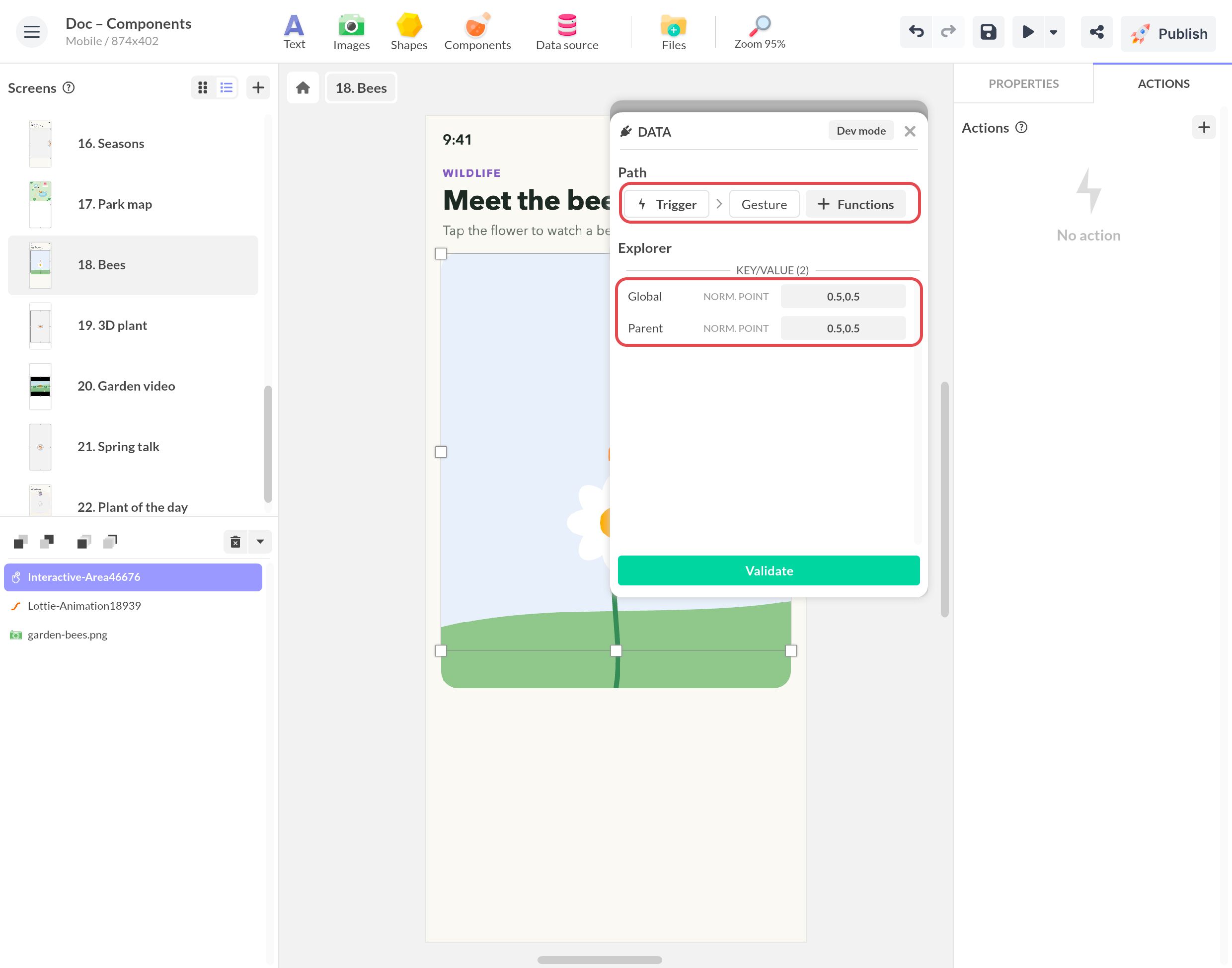Click the Garden video screen thumbnail
This screenshot has height=968, width=1232.
pyautogui.click(x=40, y=387)
